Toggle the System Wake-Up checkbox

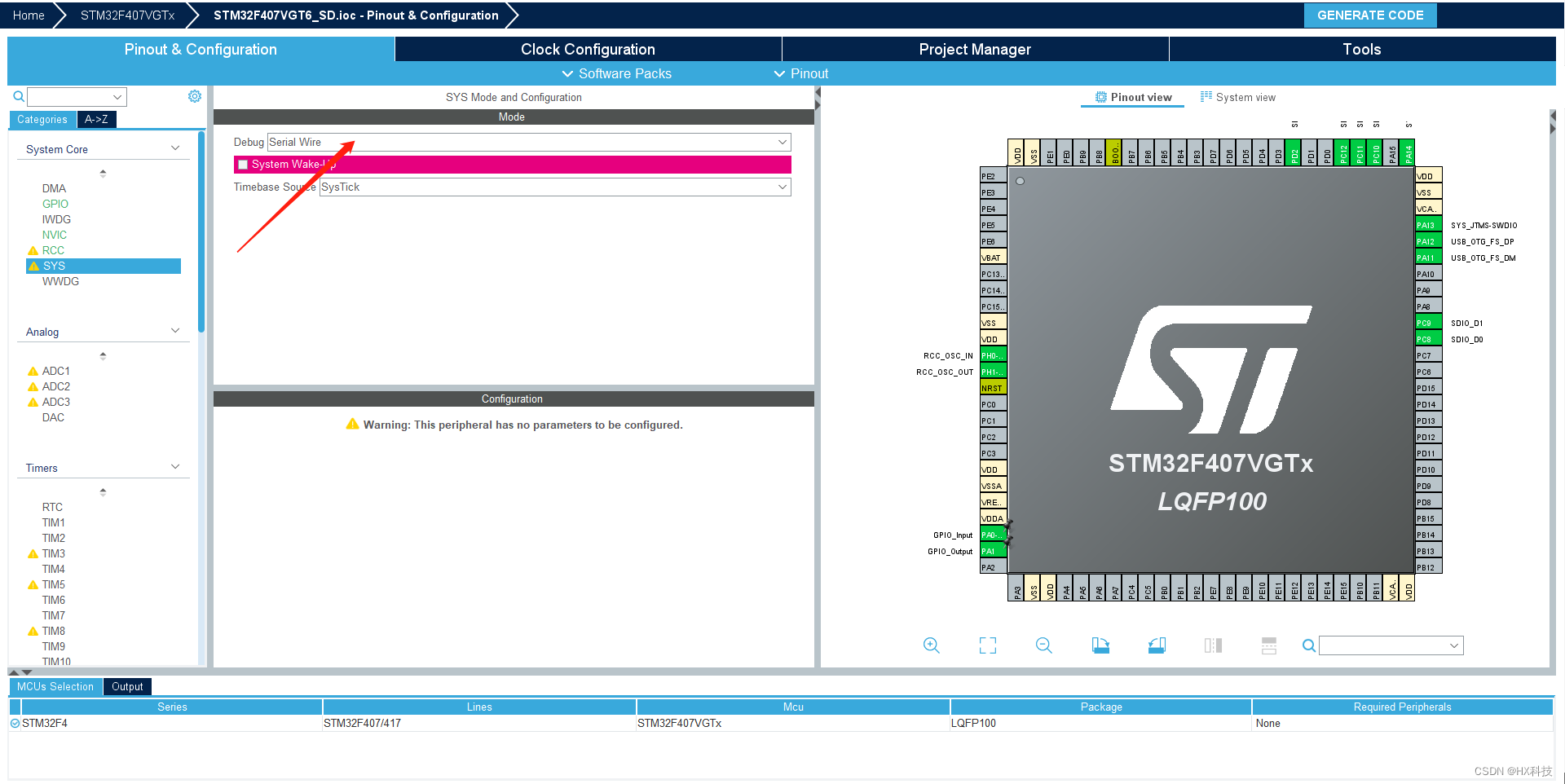(x=243, y=165)
